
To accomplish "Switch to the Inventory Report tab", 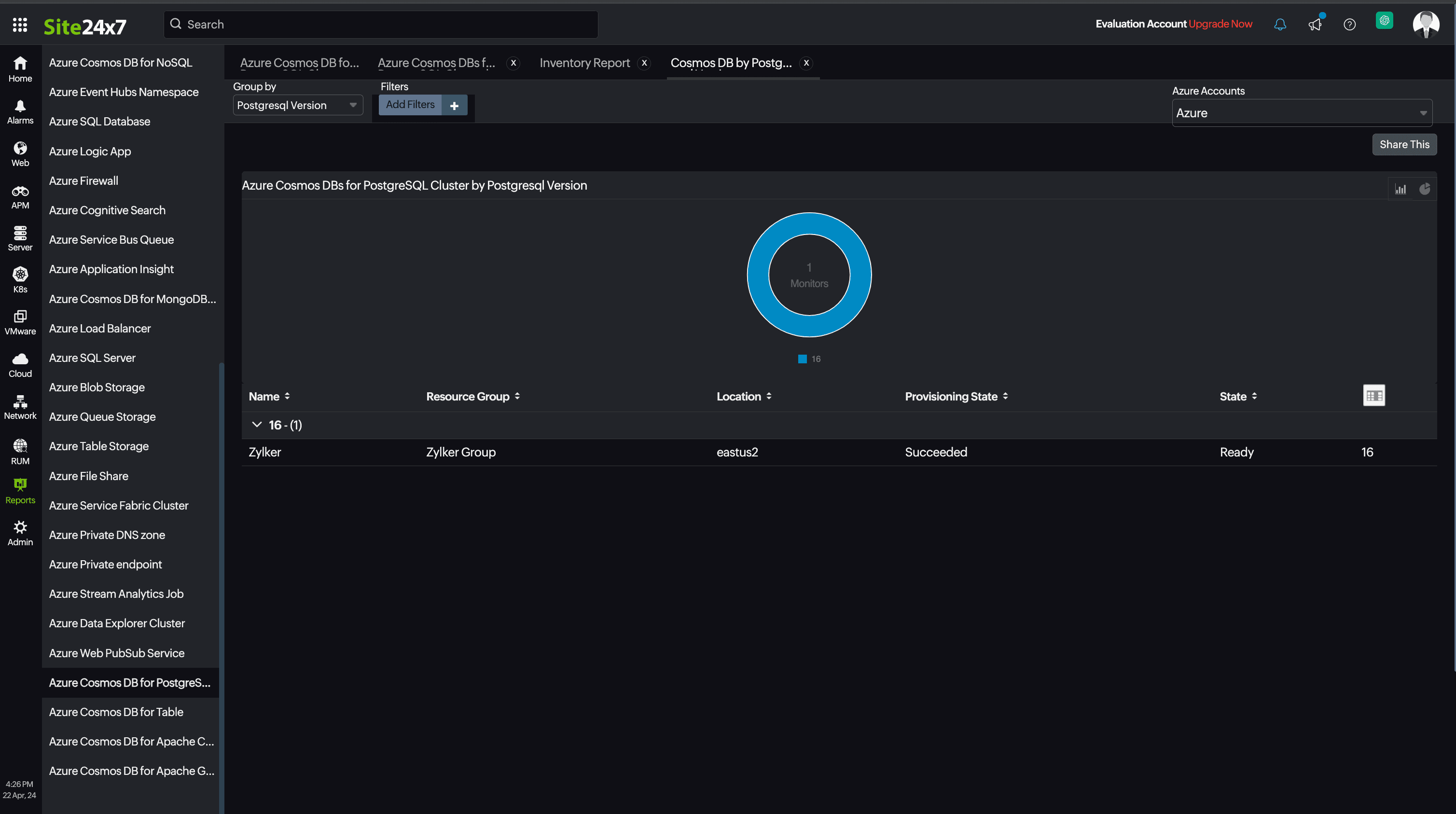I will tap(584, 63).
